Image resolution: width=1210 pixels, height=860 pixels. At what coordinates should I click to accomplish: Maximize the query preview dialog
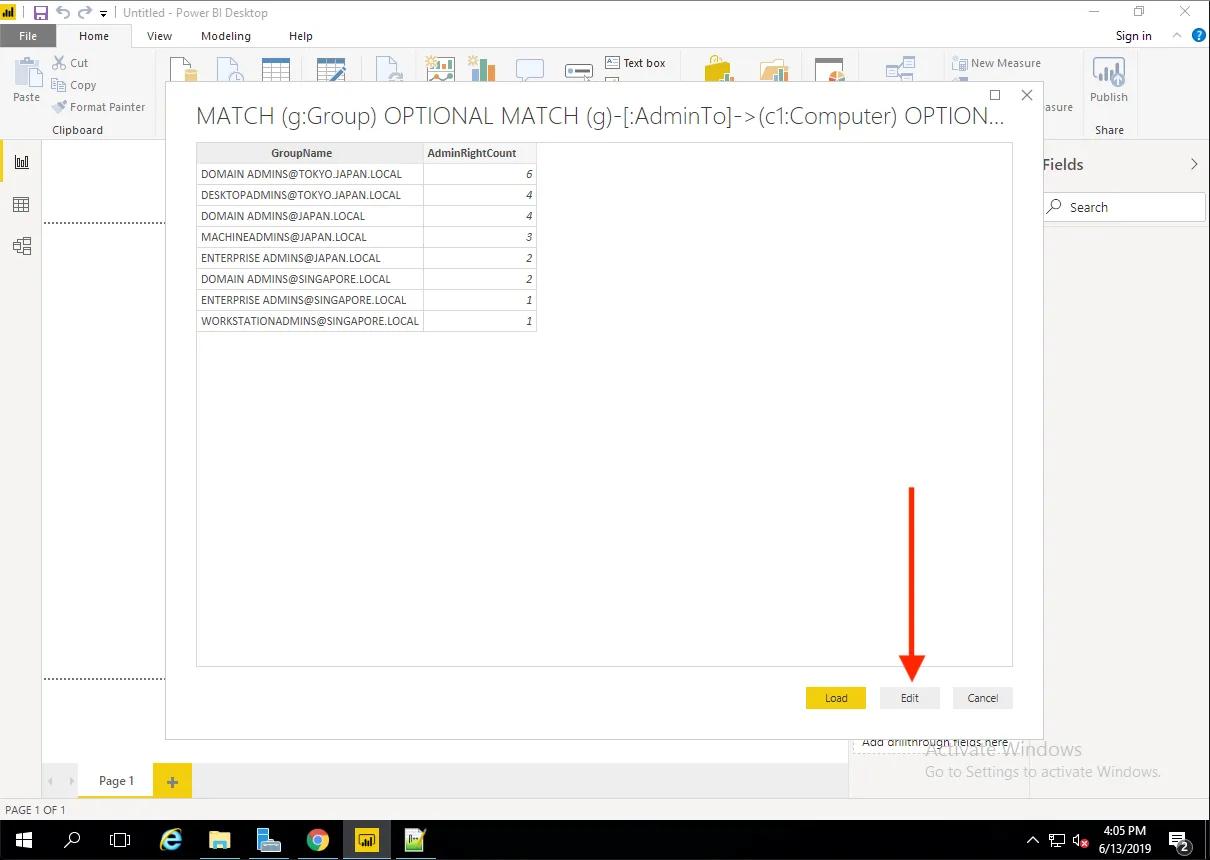[x=995, y=95]
